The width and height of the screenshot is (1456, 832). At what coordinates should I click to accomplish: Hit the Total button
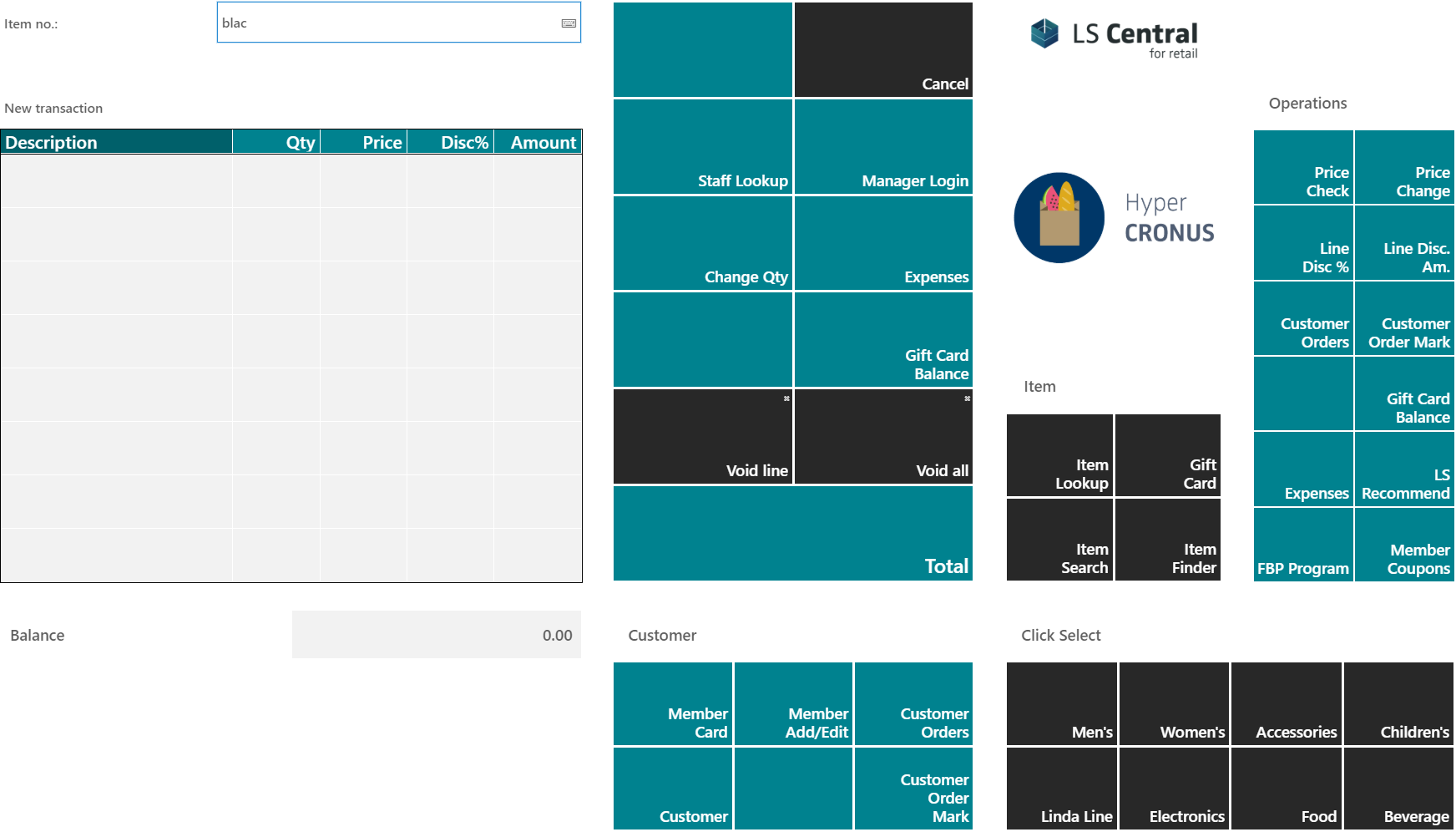[x=792, y=534]
